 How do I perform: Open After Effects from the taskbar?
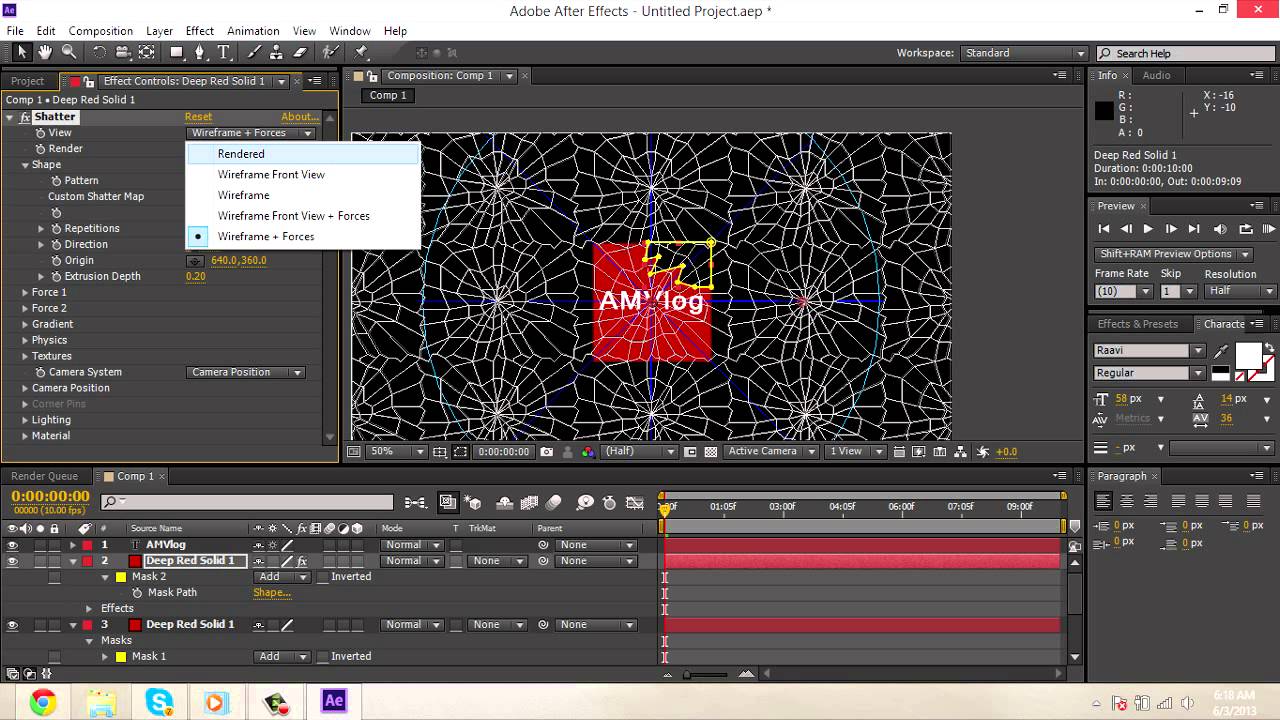[x=334, y=701]
